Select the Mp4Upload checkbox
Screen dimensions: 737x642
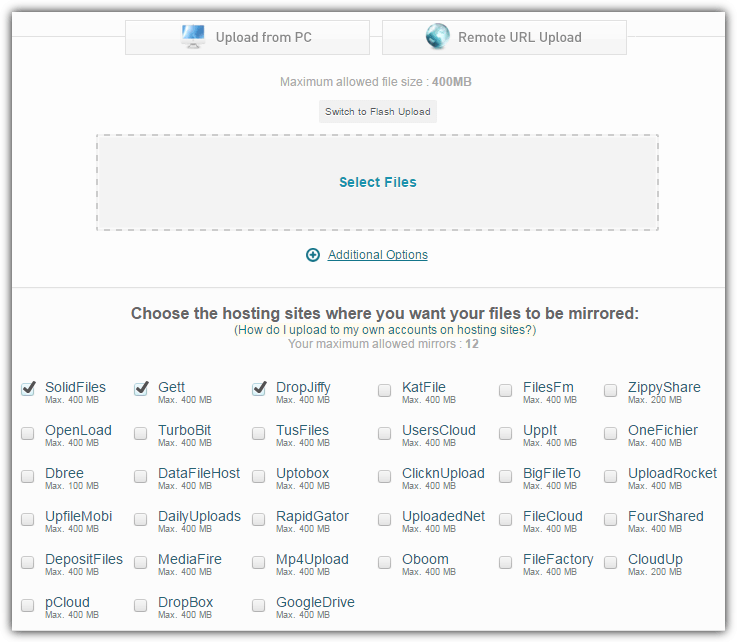point(259,562)
